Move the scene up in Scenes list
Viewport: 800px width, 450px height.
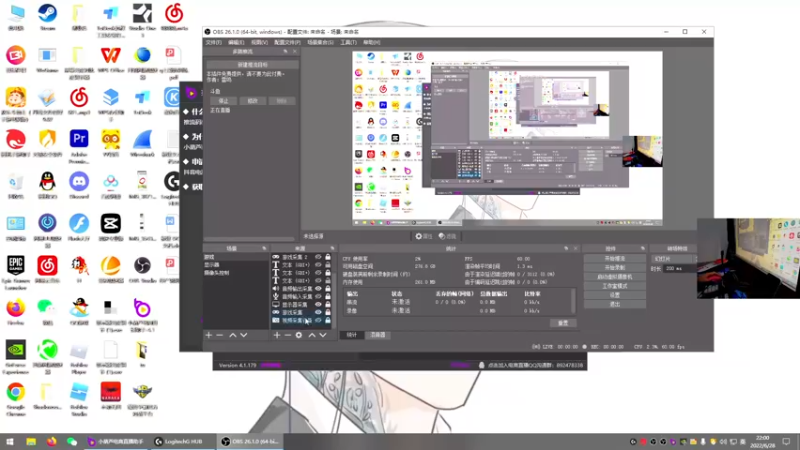(x=233, y=335)
